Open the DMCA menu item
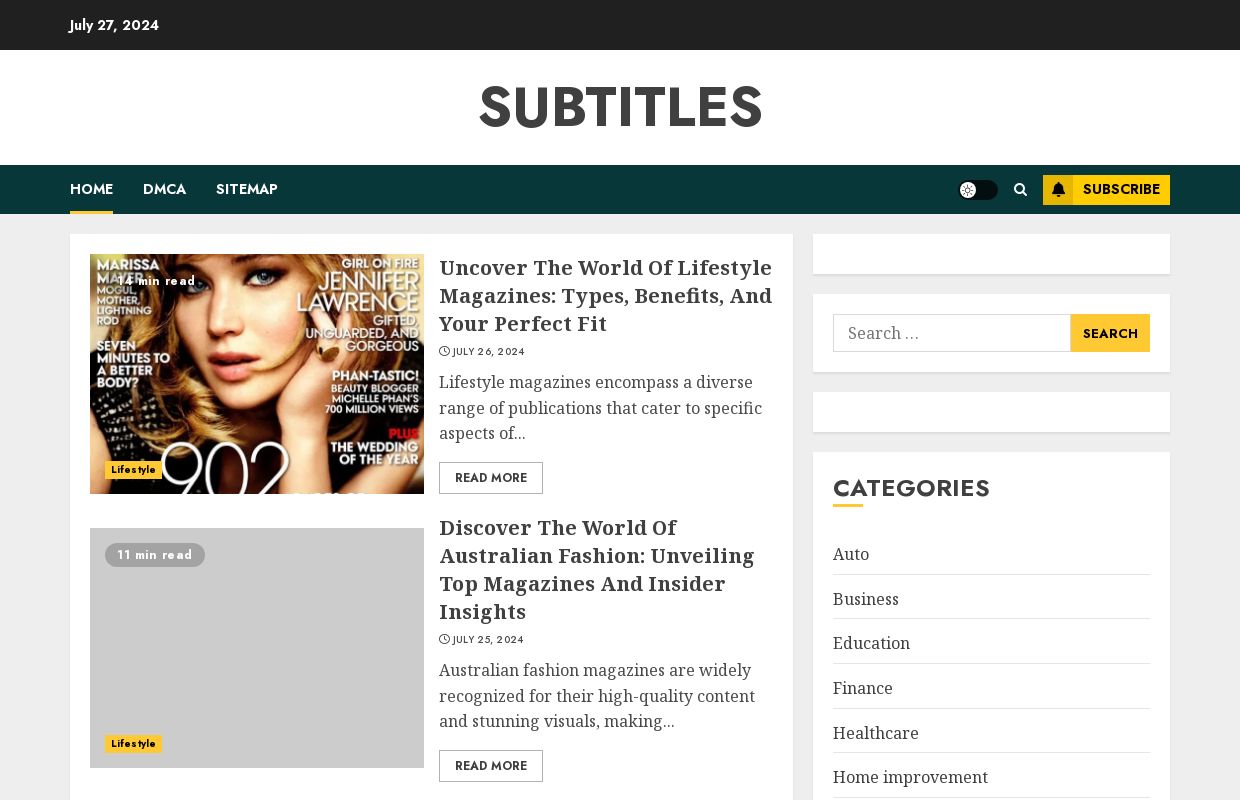The width and height of the screenshot is (1240, 800). click(x=164, y=189)
